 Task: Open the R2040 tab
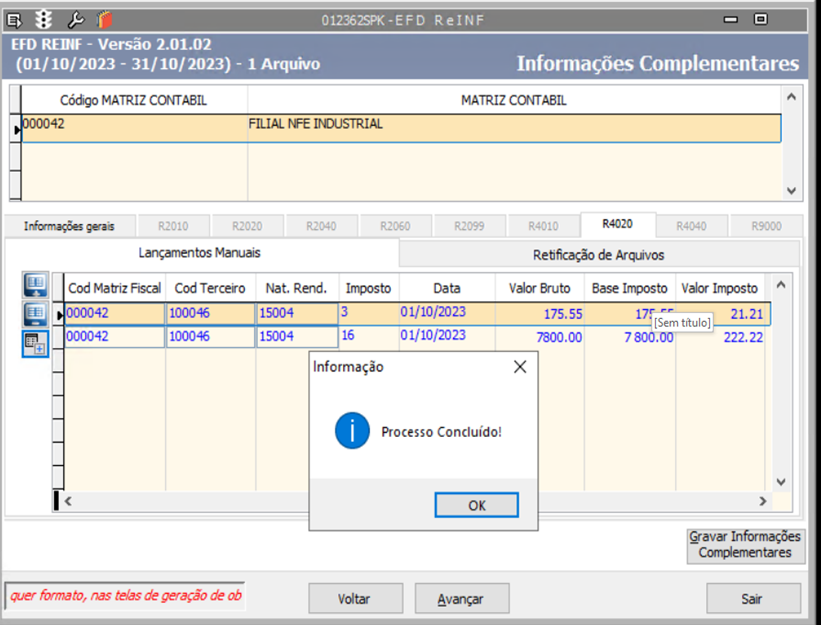[321, 226]
